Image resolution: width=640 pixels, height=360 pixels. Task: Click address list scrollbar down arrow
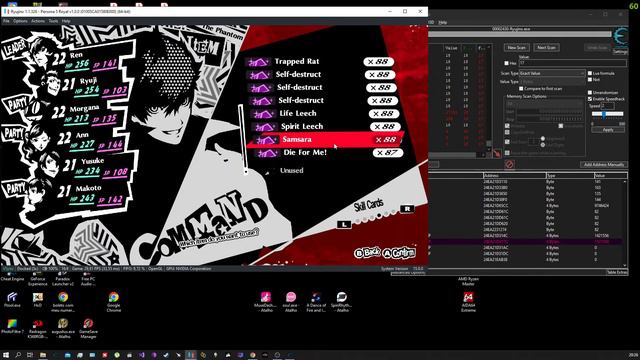click(x=625, y=264)
